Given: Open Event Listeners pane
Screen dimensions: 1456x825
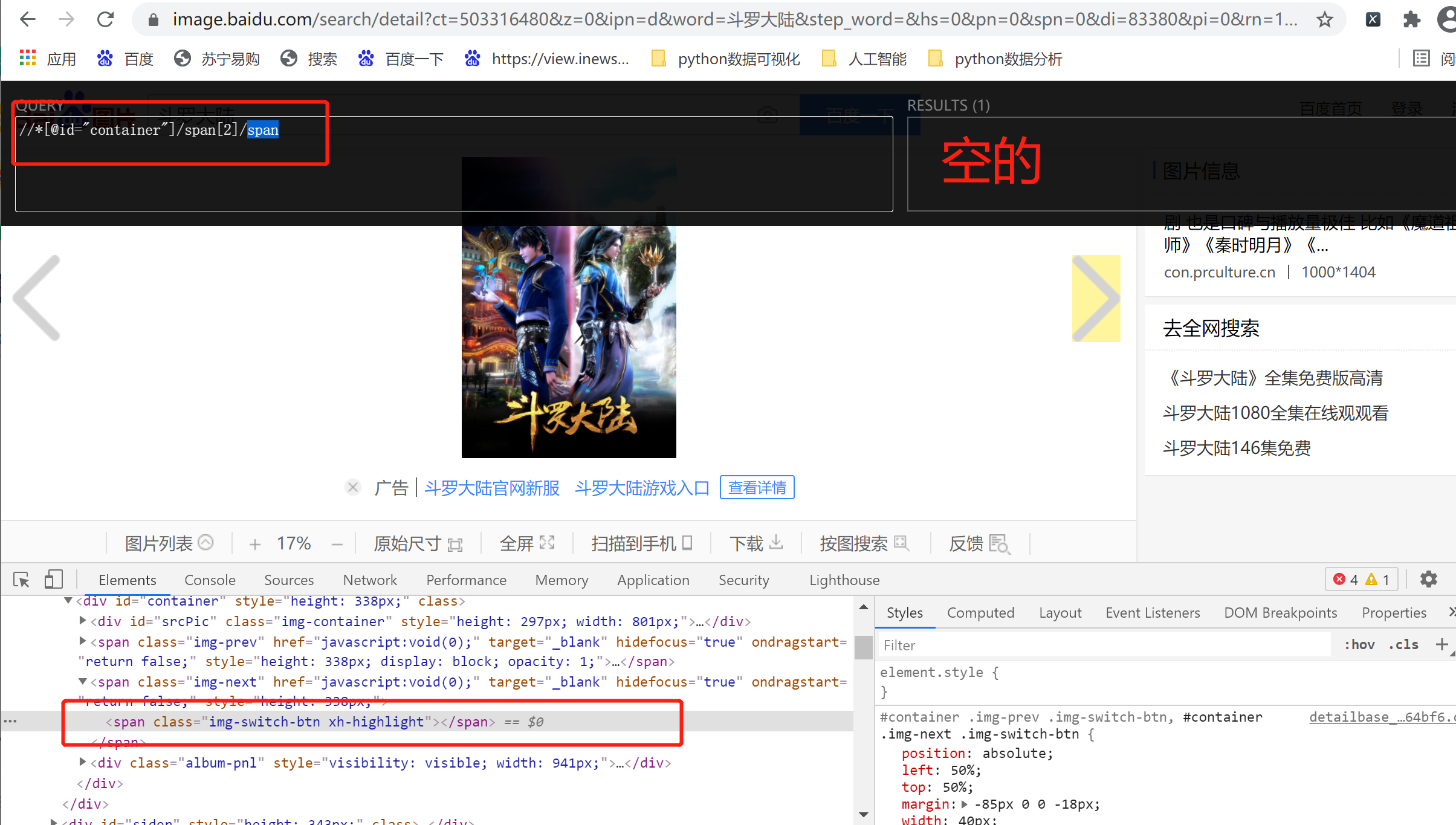Looking at the screenshot, I should pyautogui.click(x=1153, y=613).
